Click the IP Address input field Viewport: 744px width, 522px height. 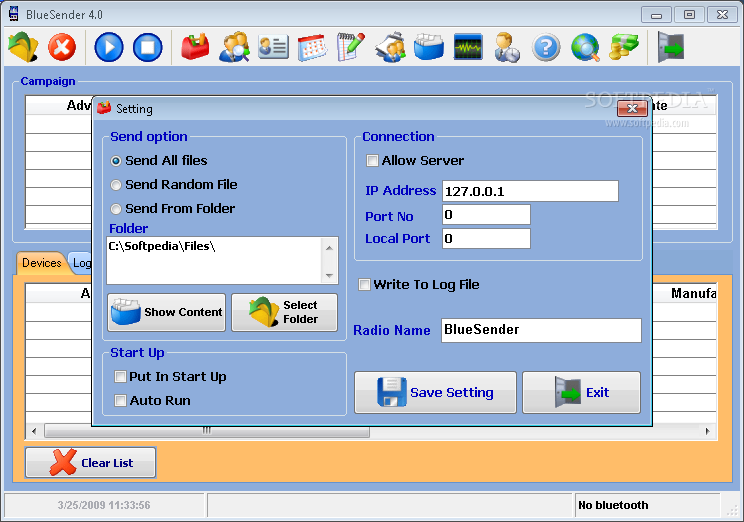[530, 191]
